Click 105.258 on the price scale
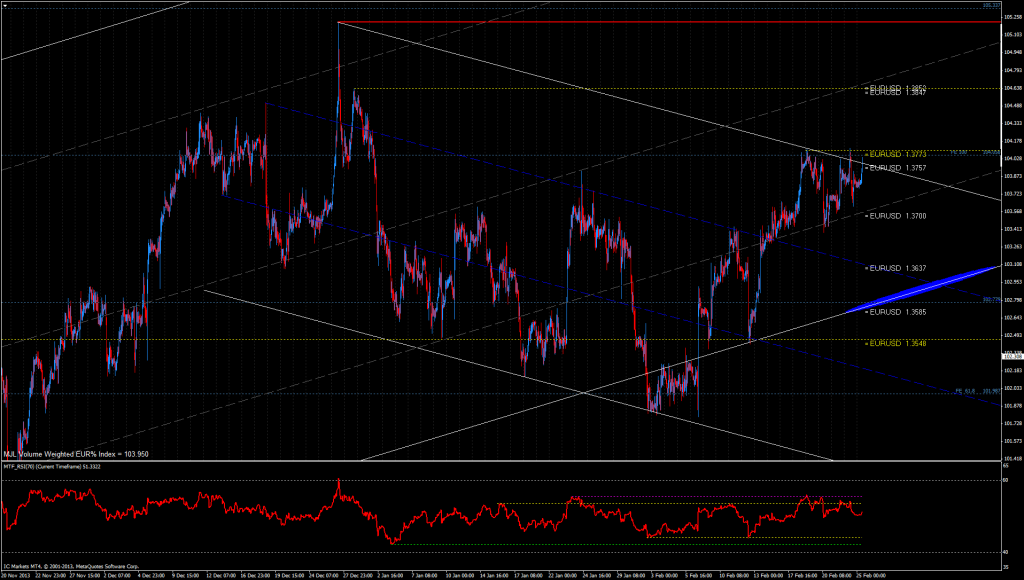This screenshot has height=580, width=1024. coord(1013,16)
